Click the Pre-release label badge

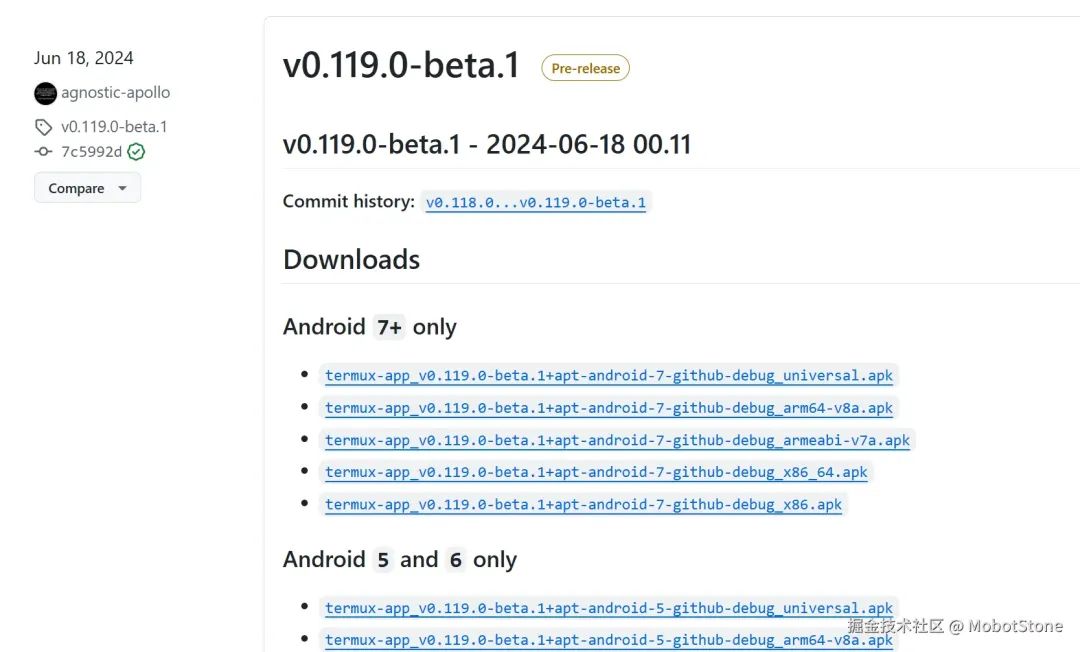[x=585, y=68]
